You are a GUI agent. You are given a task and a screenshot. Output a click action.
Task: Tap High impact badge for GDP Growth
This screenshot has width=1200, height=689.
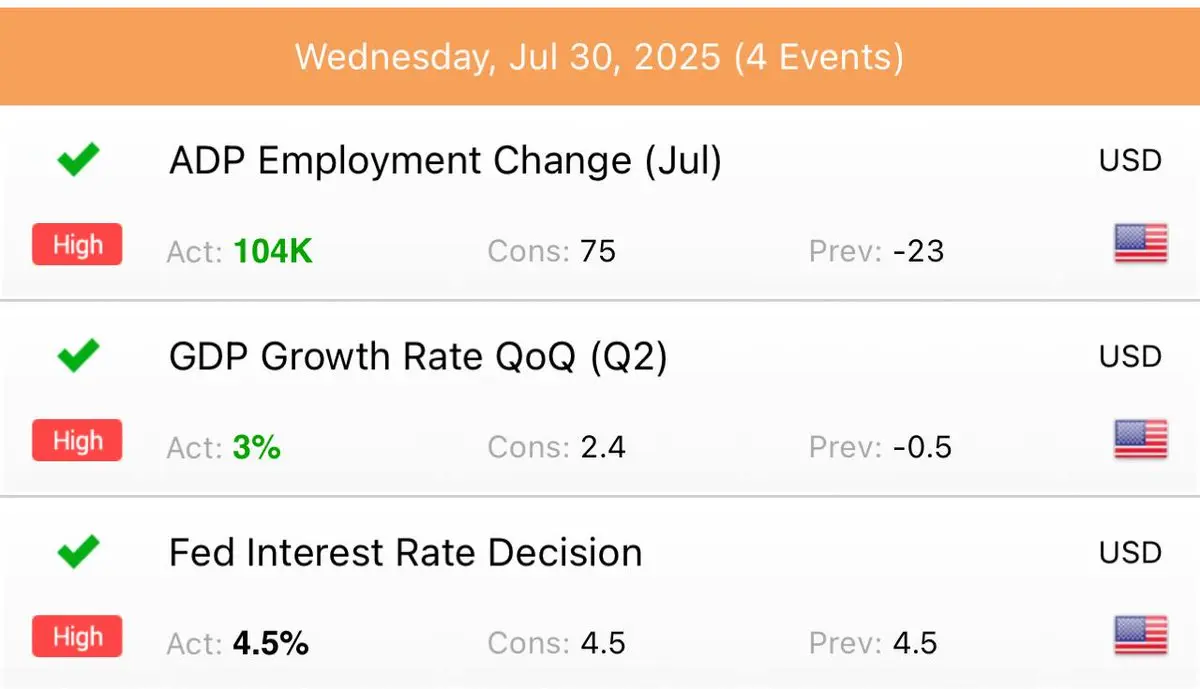coord(77,441)
